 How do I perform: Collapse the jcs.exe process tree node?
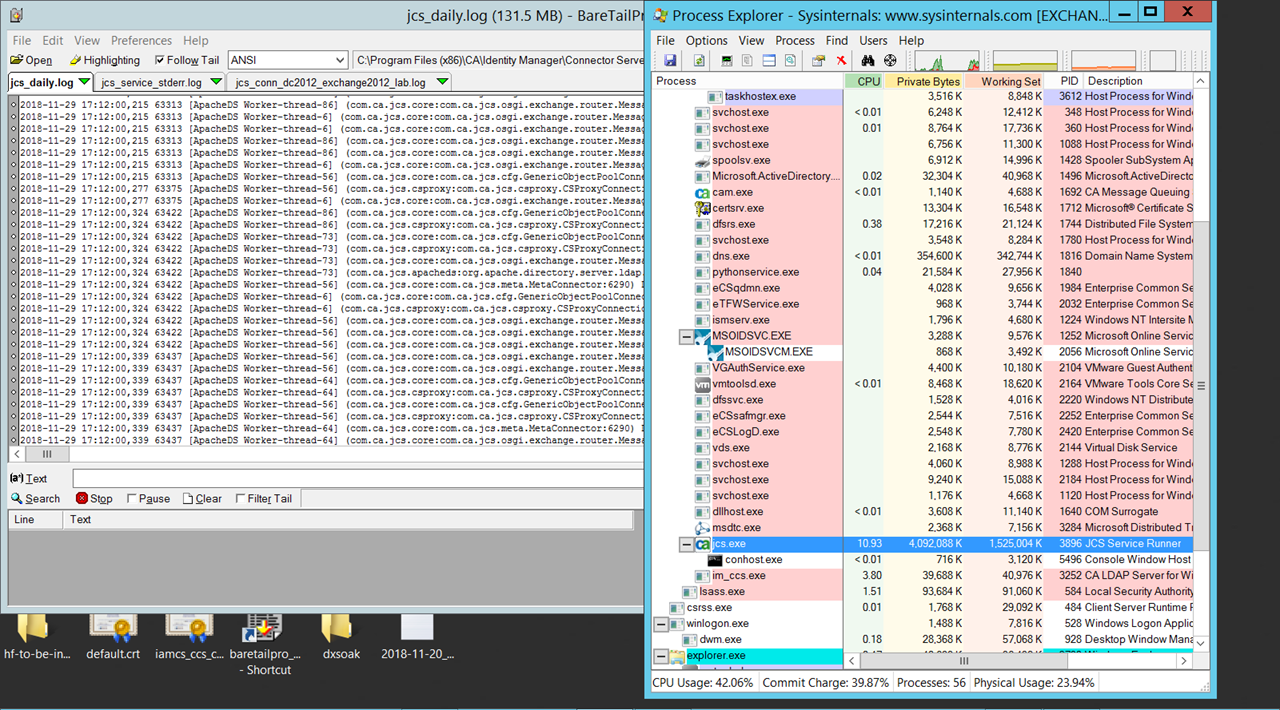(x=687, y=544)
